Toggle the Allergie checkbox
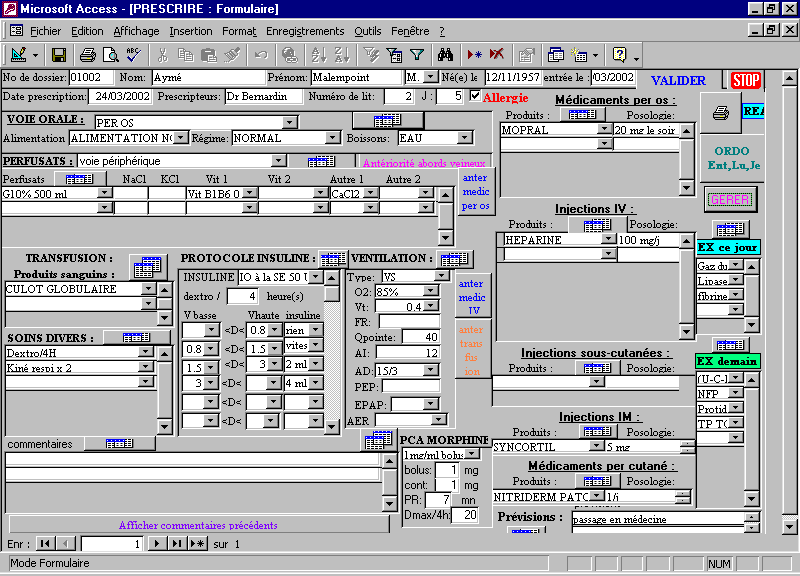The image size is (800, 576). click(x=475, y=96)
